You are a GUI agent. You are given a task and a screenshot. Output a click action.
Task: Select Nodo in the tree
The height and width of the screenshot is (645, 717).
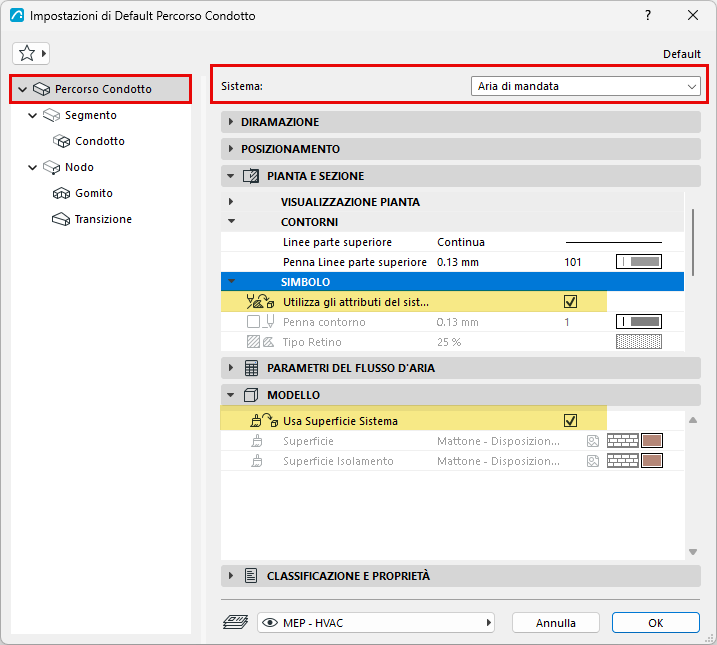tap(80, 167)
